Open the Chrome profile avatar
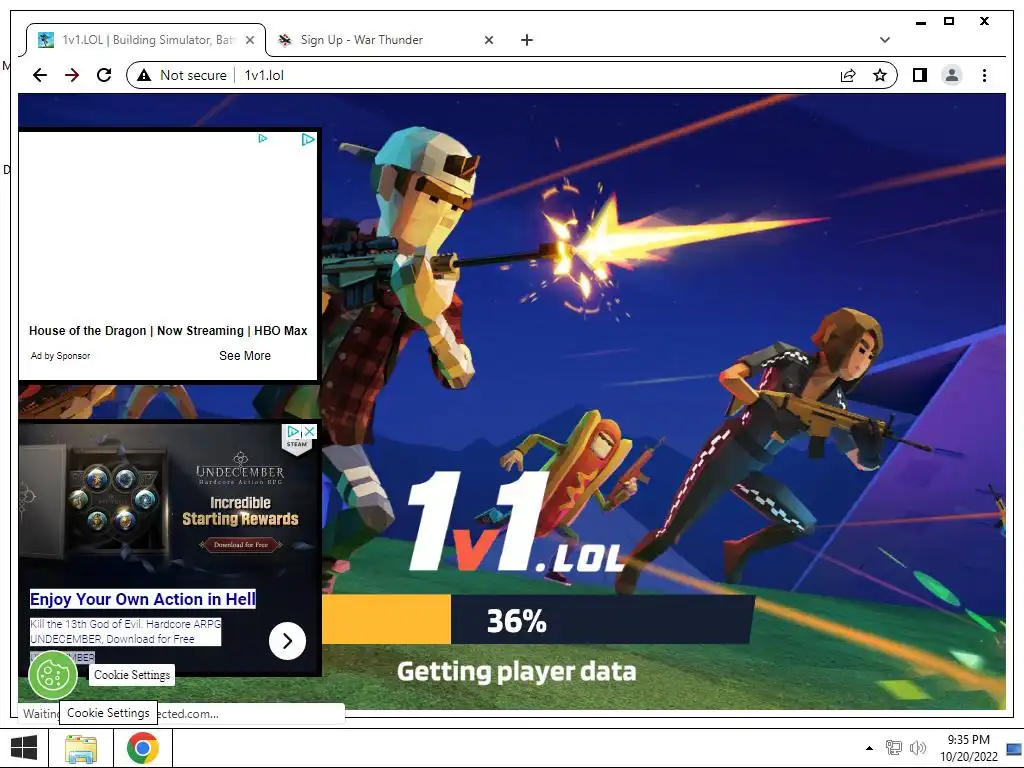The height and width of the screenshot is (768, 1024). (x=952, y=75)
